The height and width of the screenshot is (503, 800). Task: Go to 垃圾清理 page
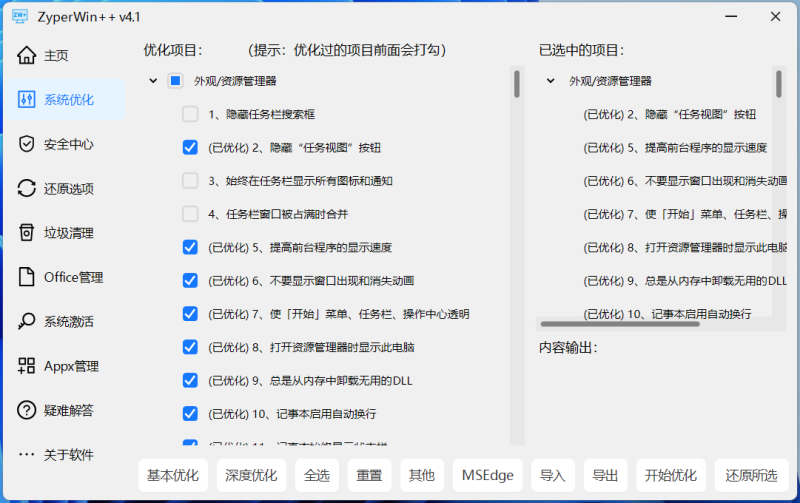[x=68, y=233]
